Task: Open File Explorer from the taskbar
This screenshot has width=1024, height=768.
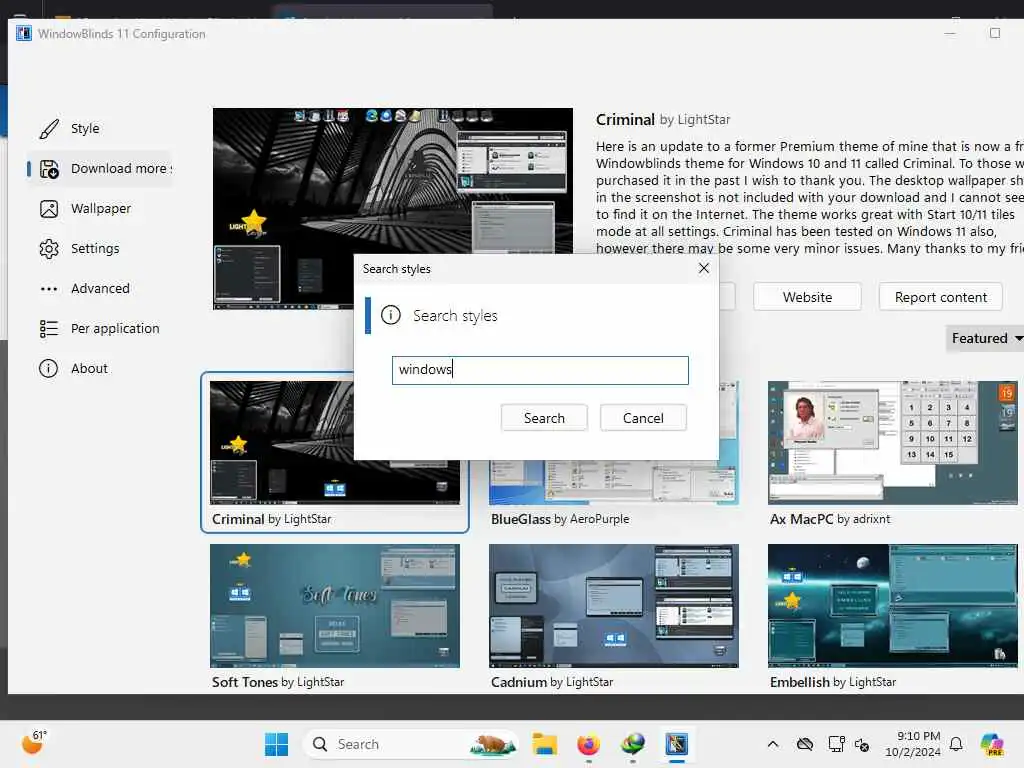Action: [544, 744]
